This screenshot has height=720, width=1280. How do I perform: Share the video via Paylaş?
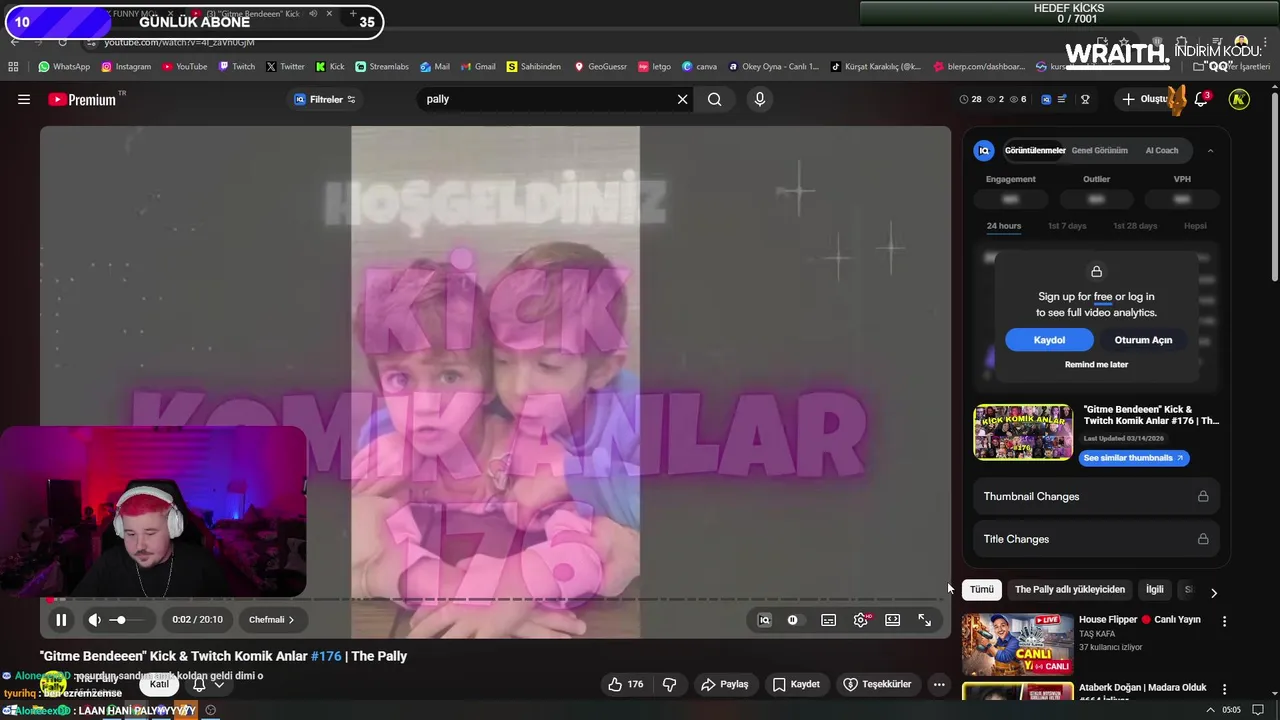coord(725,684)
